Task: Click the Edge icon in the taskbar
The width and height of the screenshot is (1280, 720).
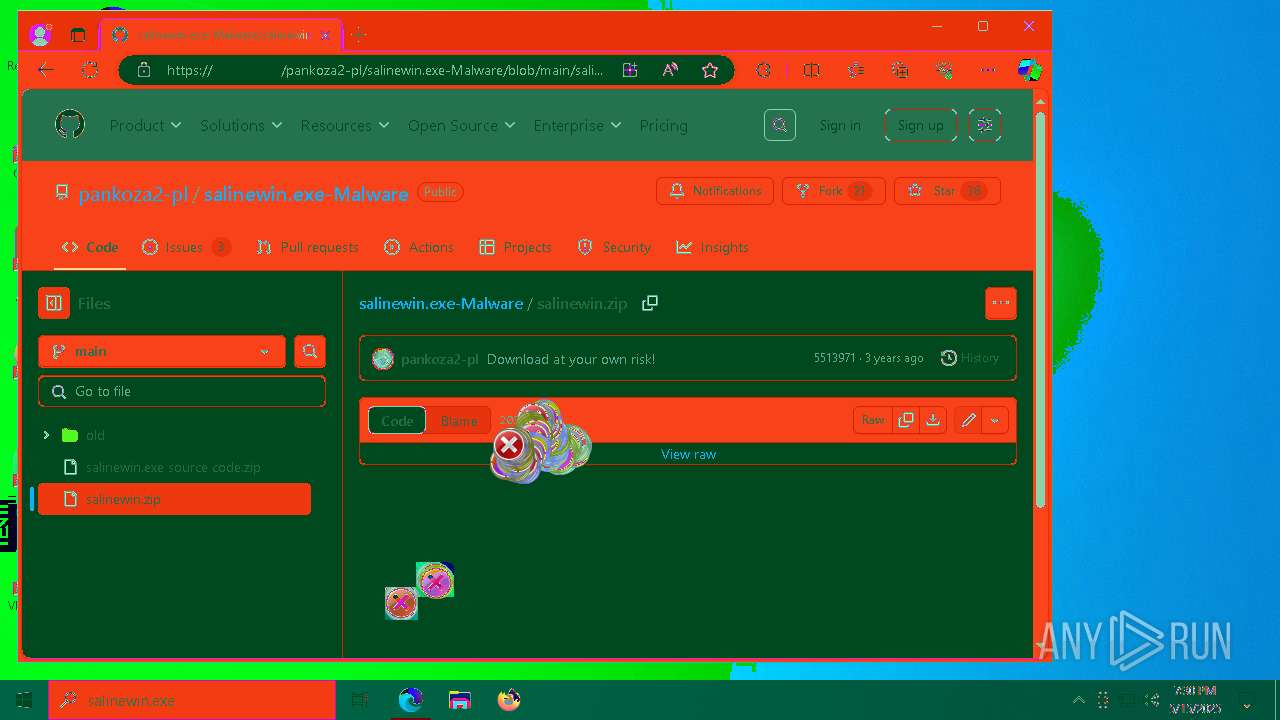Action: tap(411, 700)
